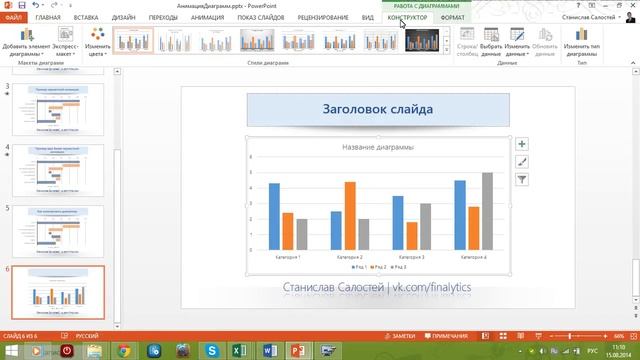Image resolution: width=640 pixels, height=360 pixels.
Task: Click the Название диаграммы chart title
Action: tap(378, 147)
